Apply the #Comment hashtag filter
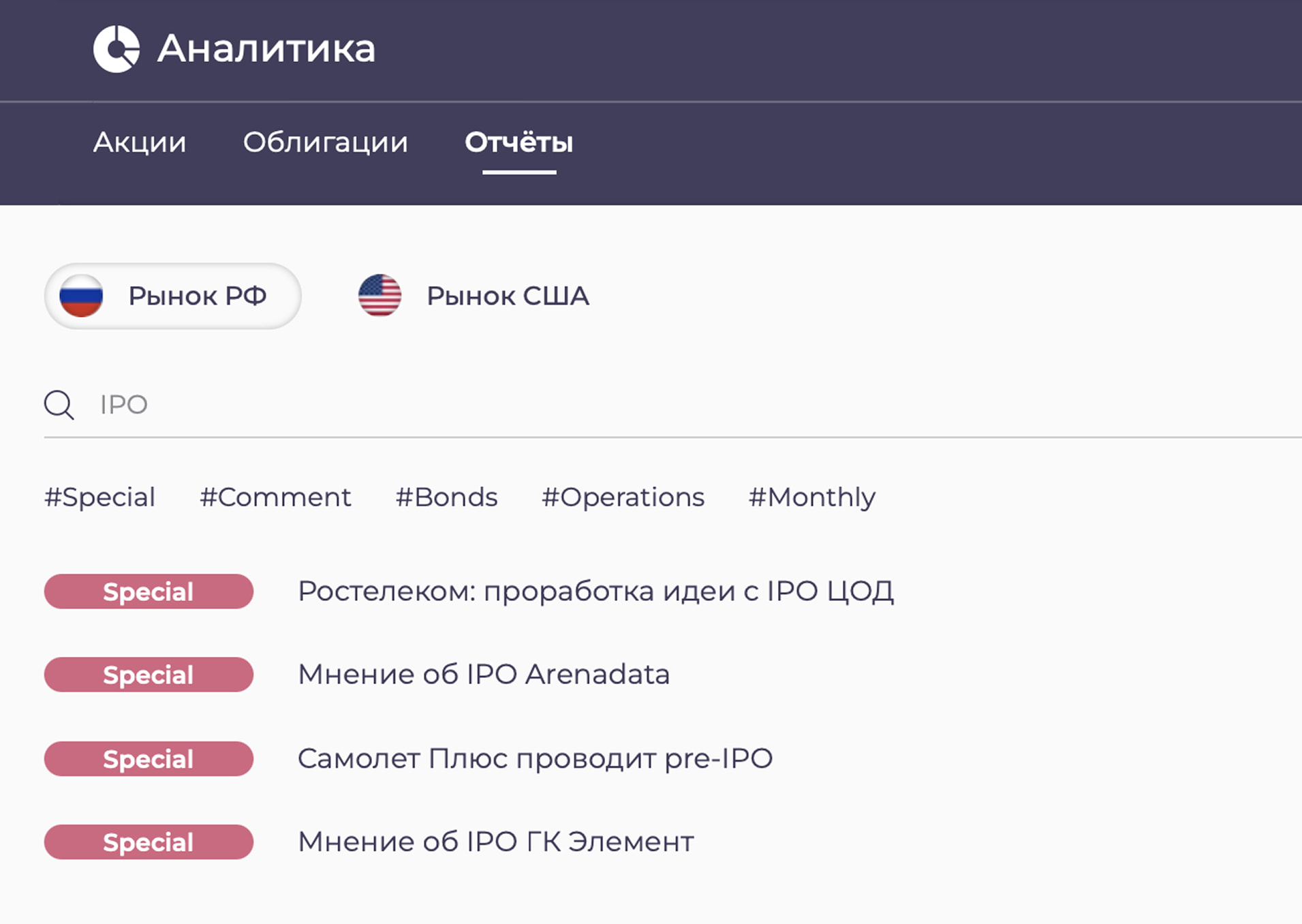This screenshot has height=924, width=1302. [275, 497]
